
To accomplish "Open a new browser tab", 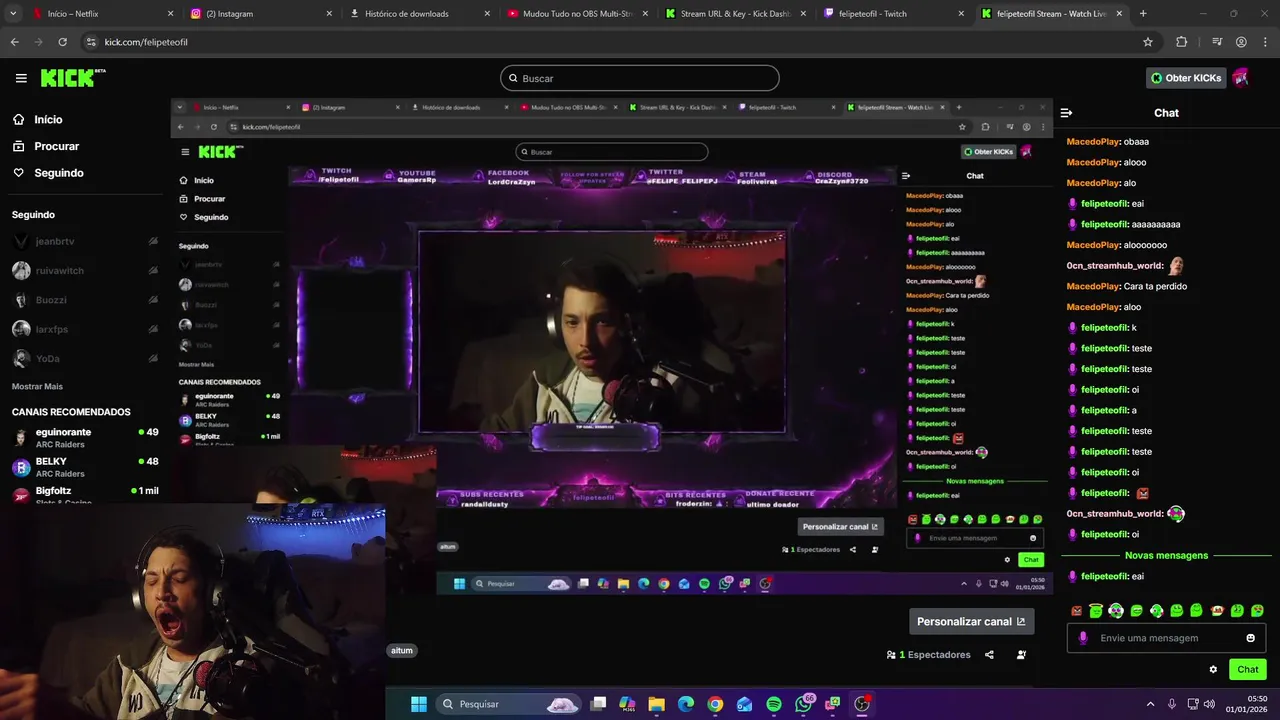I will click(x=1143, y=14).
